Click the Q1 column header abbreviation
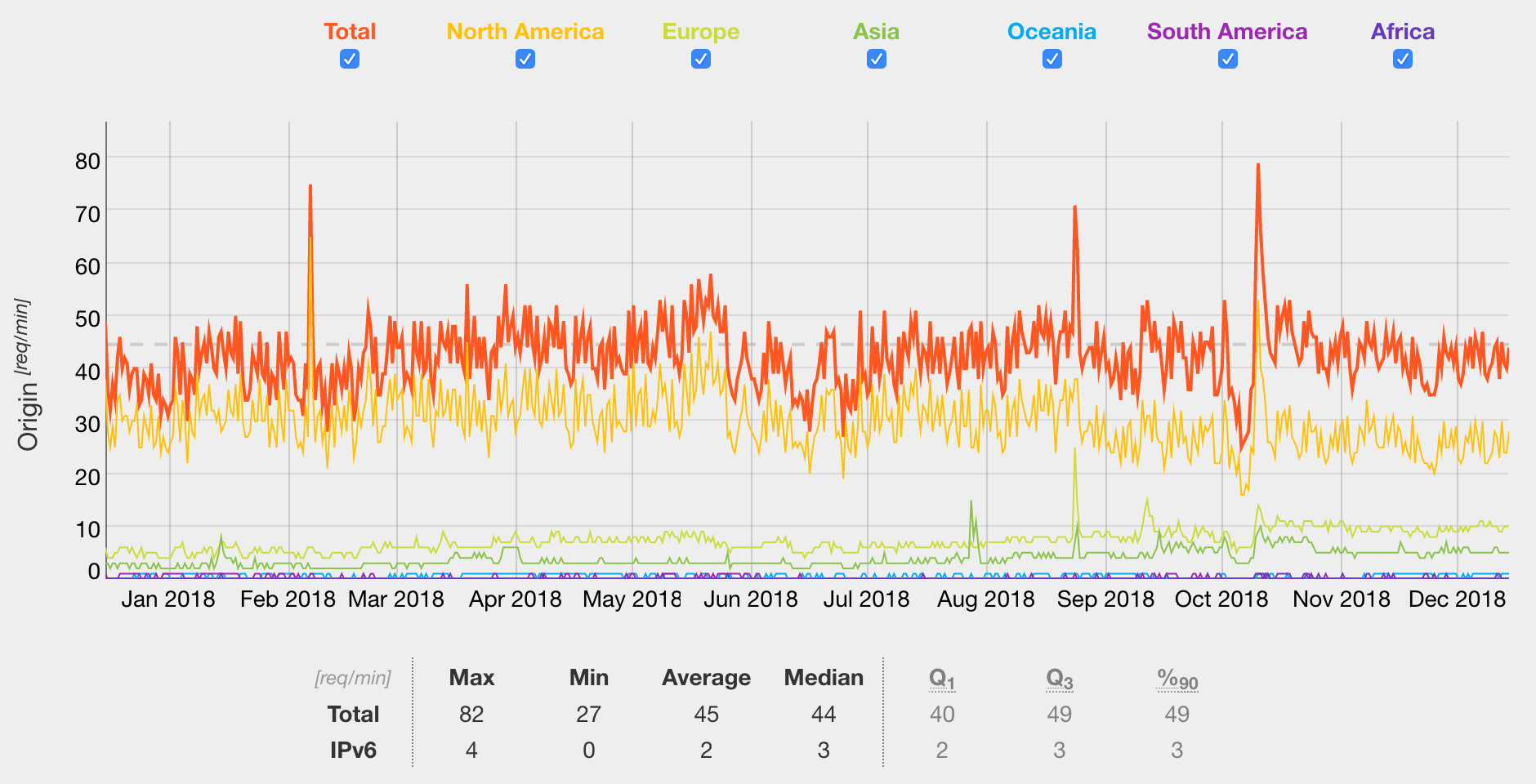1536x784 pixels. click(x=942, y=679)
